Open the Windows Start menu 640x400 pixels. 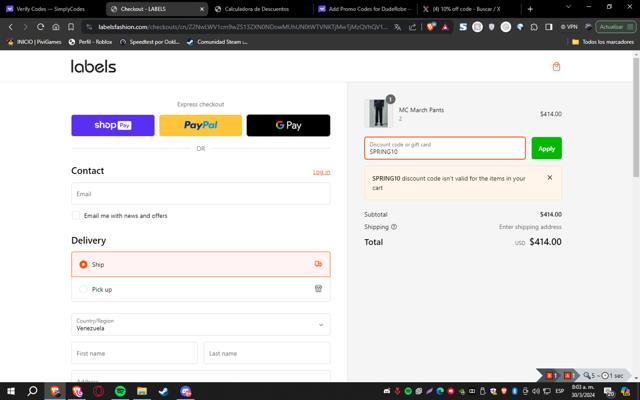point(11,391)
